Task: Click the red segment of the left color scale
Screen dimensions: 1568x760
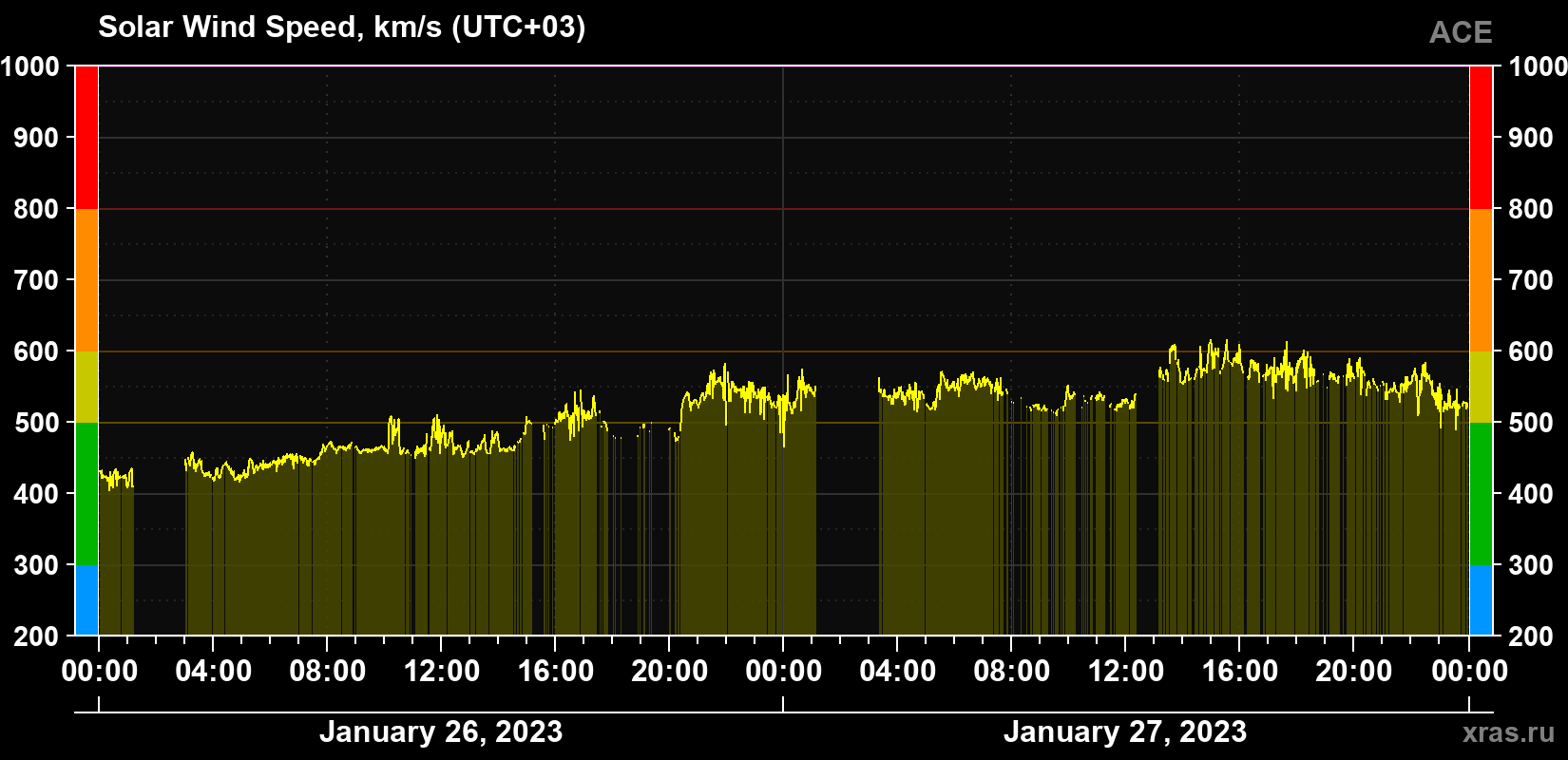Action: (x=86, y=138)
